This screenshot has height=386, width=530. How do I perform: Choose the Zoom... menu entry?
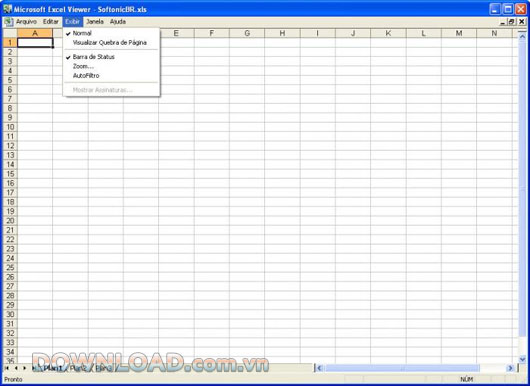(x=112, y=66)
